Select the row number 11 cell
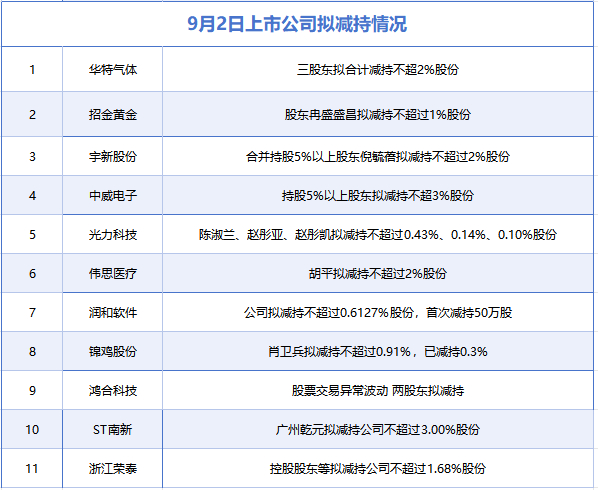 tap(32, 468)
